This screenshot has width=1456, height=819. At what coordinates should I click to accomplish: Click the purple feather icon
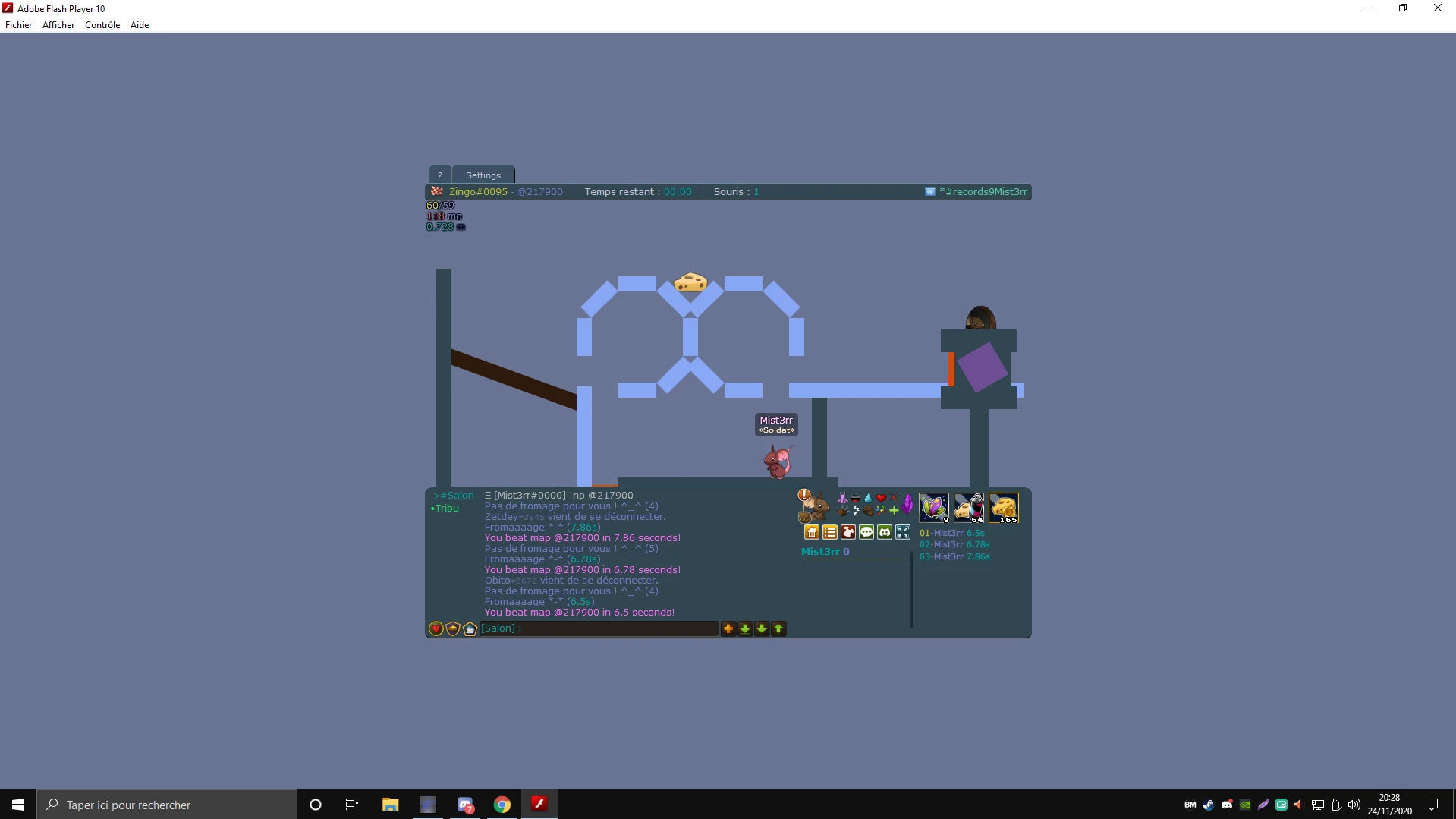pyautogui.click(x=907, y=504)
